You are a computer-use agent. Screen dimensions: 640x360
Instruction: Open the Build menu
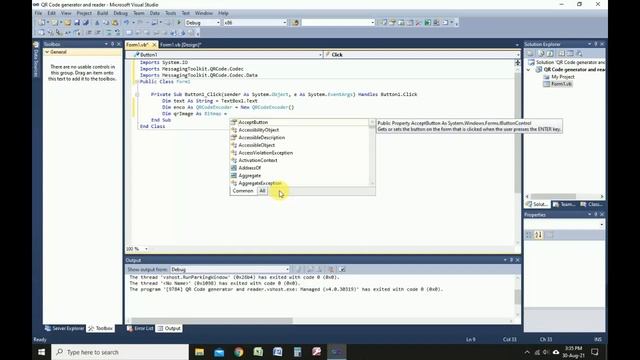(x=102, y=13)
